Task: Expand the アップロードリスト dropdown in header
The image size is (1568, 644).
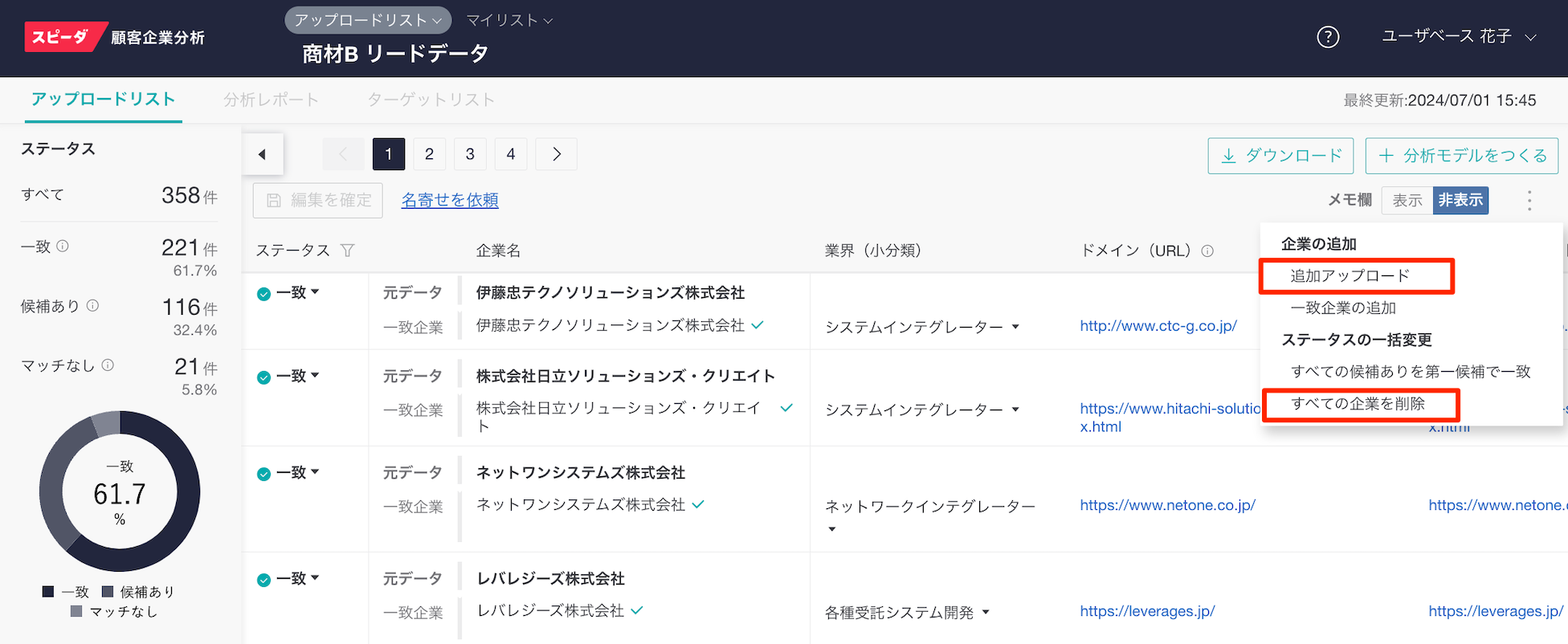Action: click(x=367, y=20)
